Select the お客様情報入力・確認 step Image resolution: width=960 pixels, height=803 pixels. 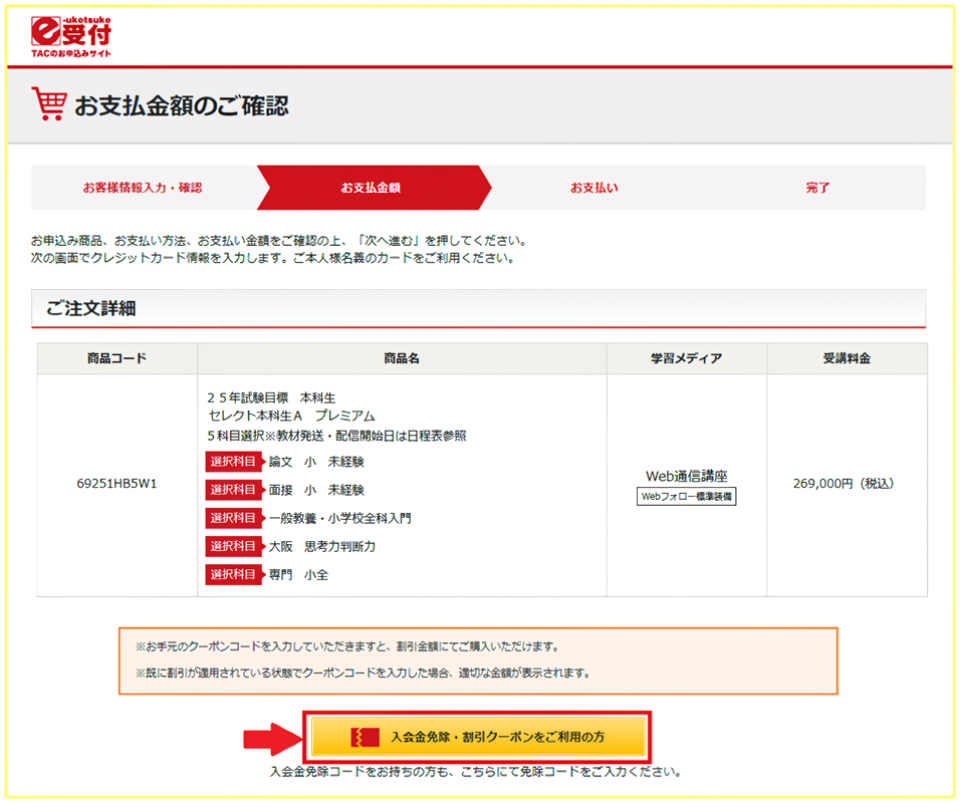[x=142, y=188]
